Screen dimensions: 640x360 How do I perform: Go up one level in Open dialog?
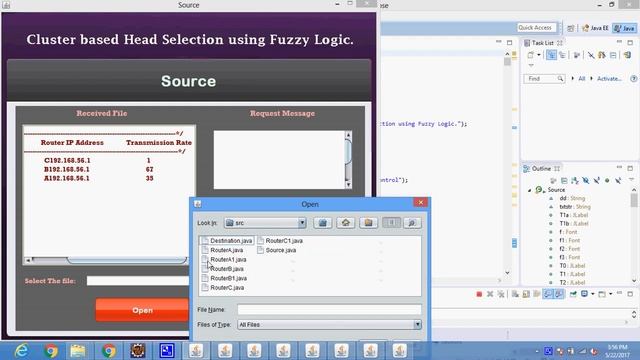pyautogui.click(x=322, y=223)
